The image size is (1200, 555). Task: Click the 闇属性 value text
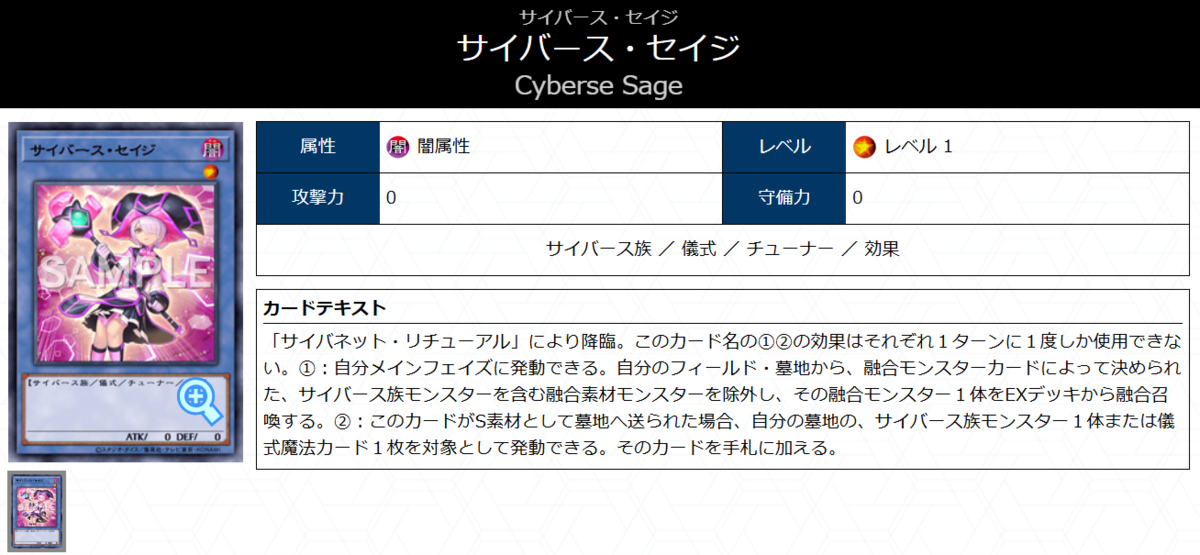[x=444, y=147]
